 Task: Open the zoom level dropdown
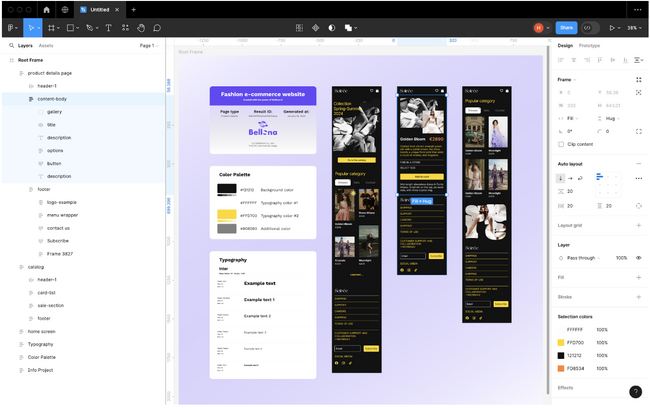[634, 28]
